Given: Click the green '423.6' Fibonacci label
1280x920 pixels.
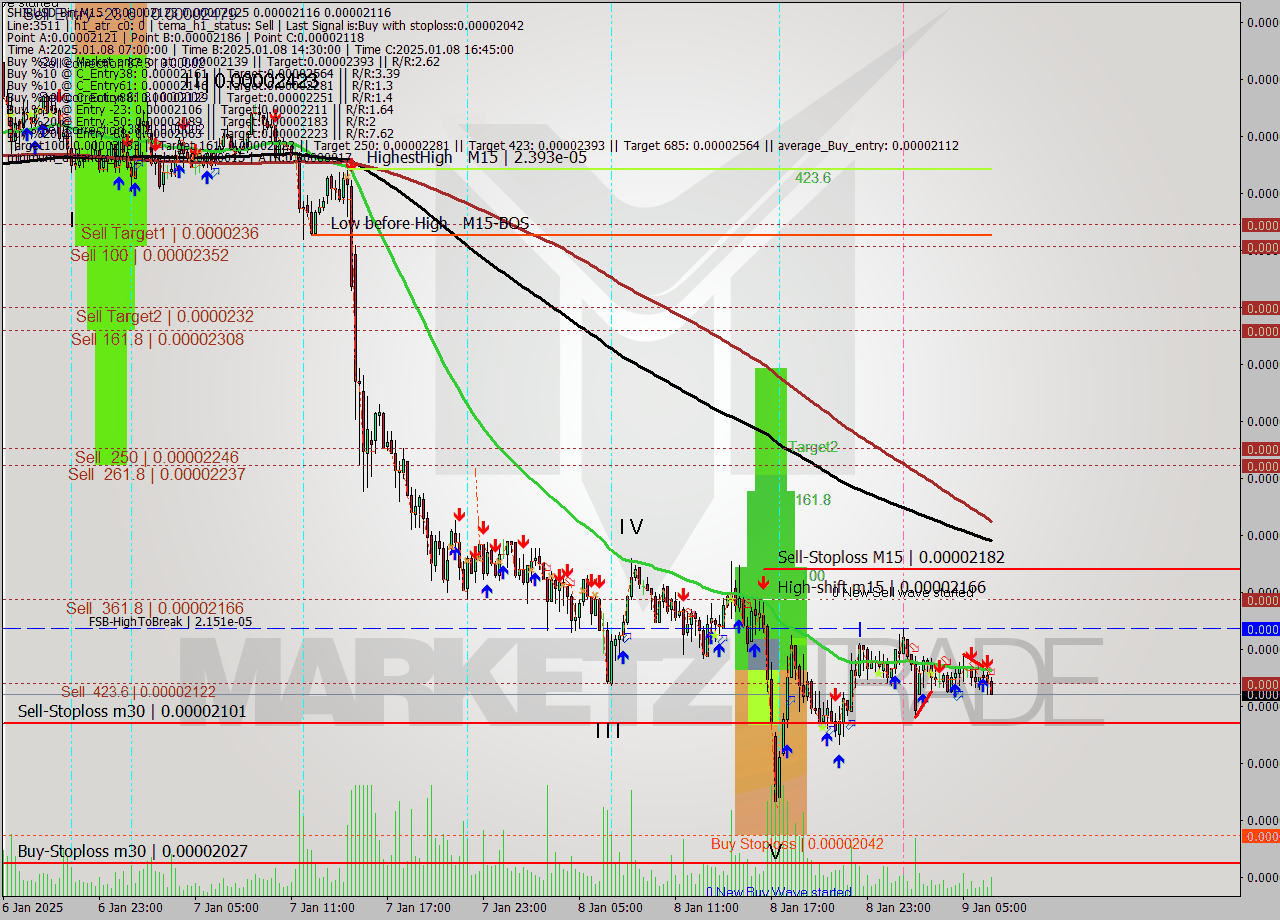Looking at the screenshot, I should 812,177.
